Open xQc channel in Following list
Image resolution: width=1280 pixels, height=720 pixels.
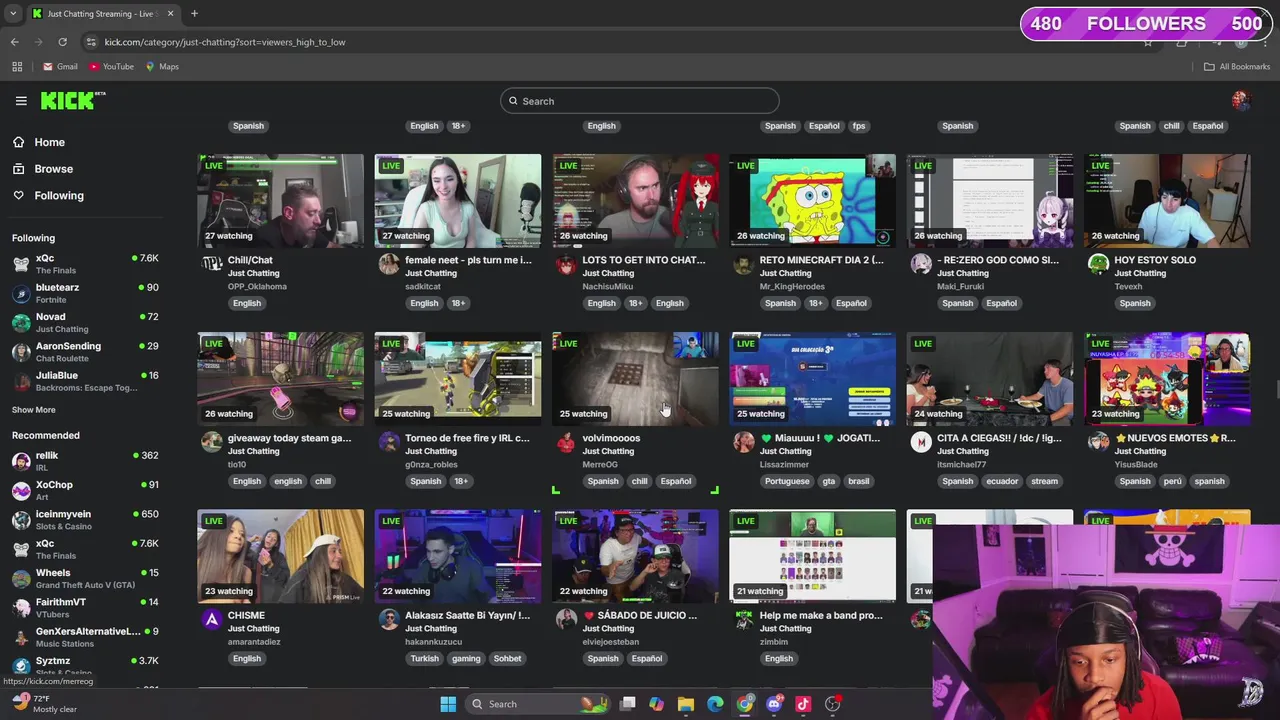coord(84,264)
